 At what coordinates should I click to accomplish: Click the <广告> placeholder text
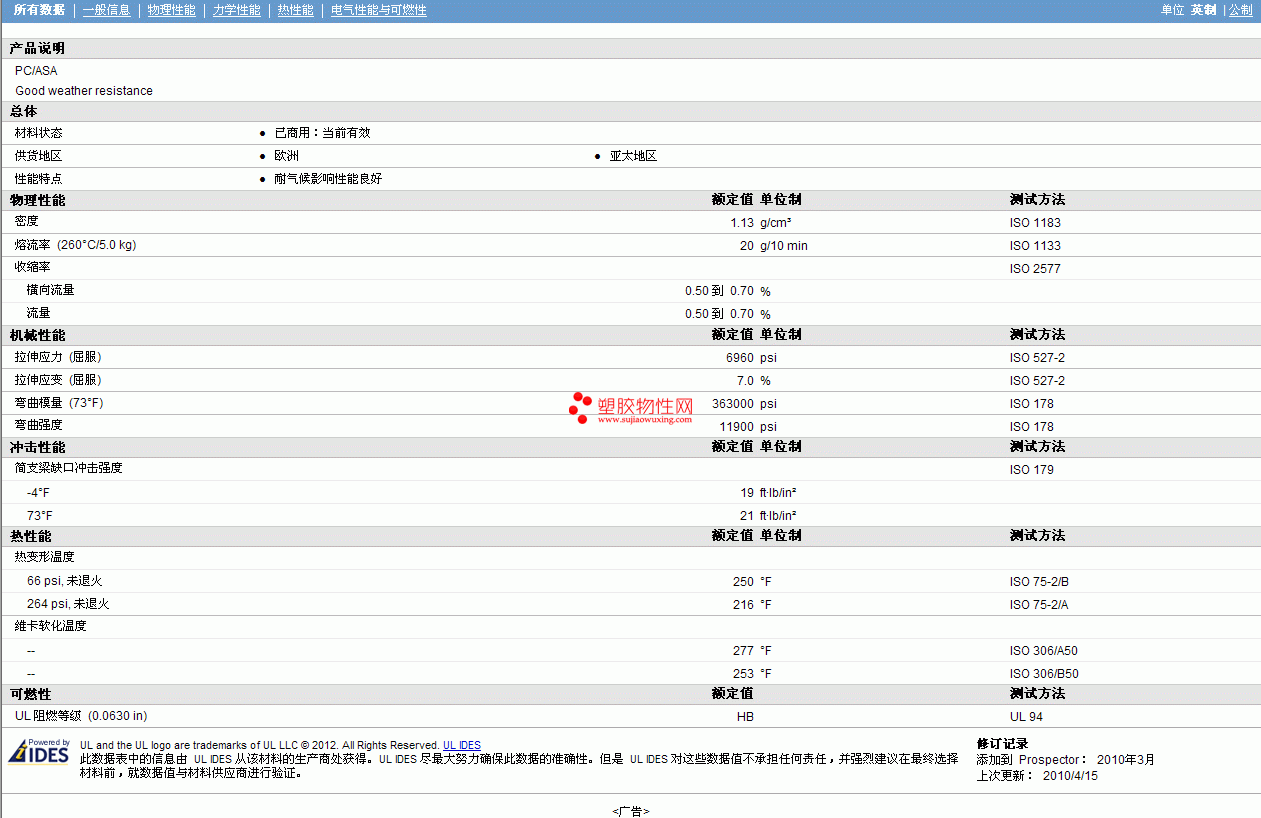click(x=630, y=811)
